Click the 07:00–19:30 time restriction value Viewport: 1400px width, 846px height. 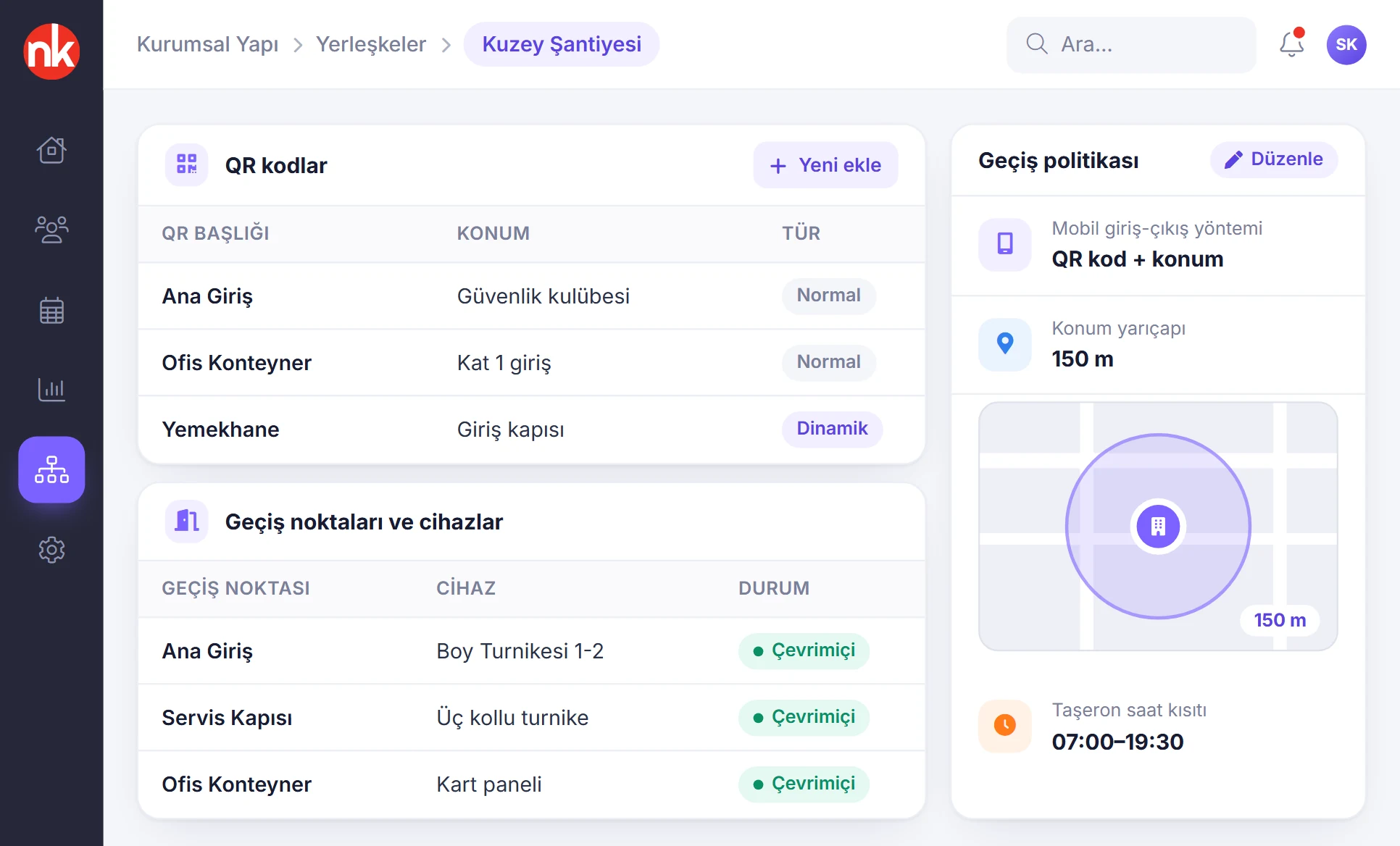tap(1117, 742)
